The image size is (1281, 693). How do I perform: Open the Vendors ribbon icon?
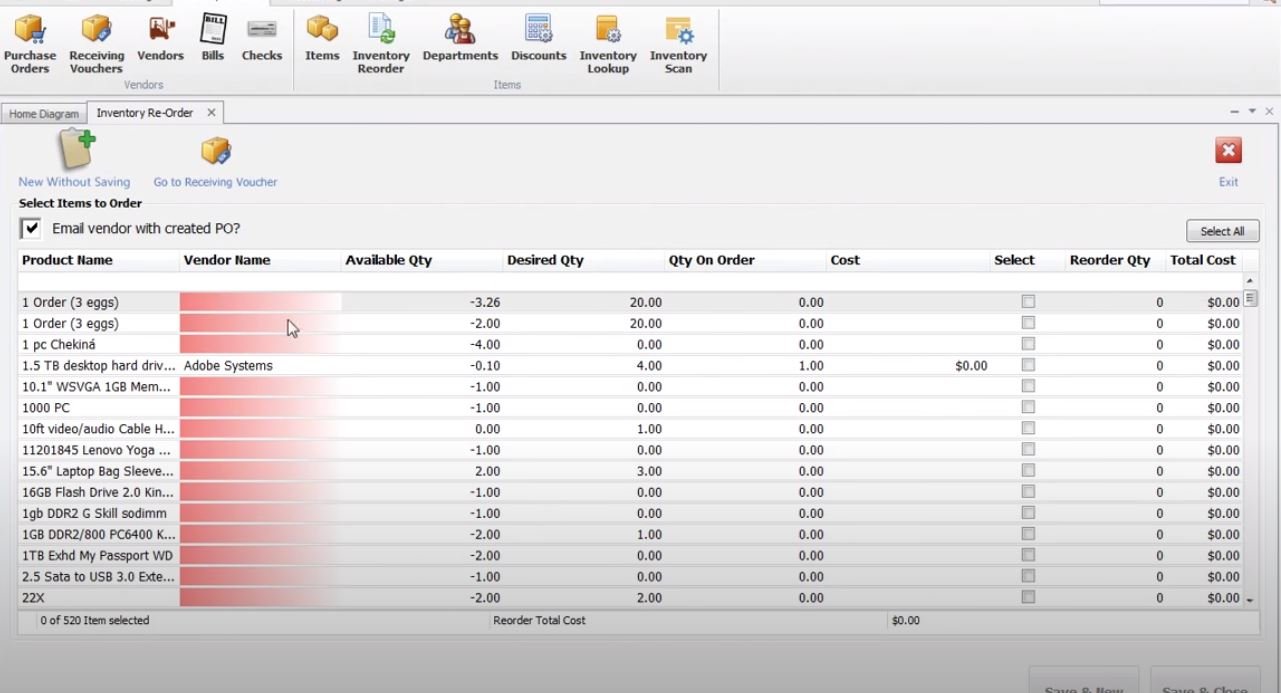[x=160, y=39]
